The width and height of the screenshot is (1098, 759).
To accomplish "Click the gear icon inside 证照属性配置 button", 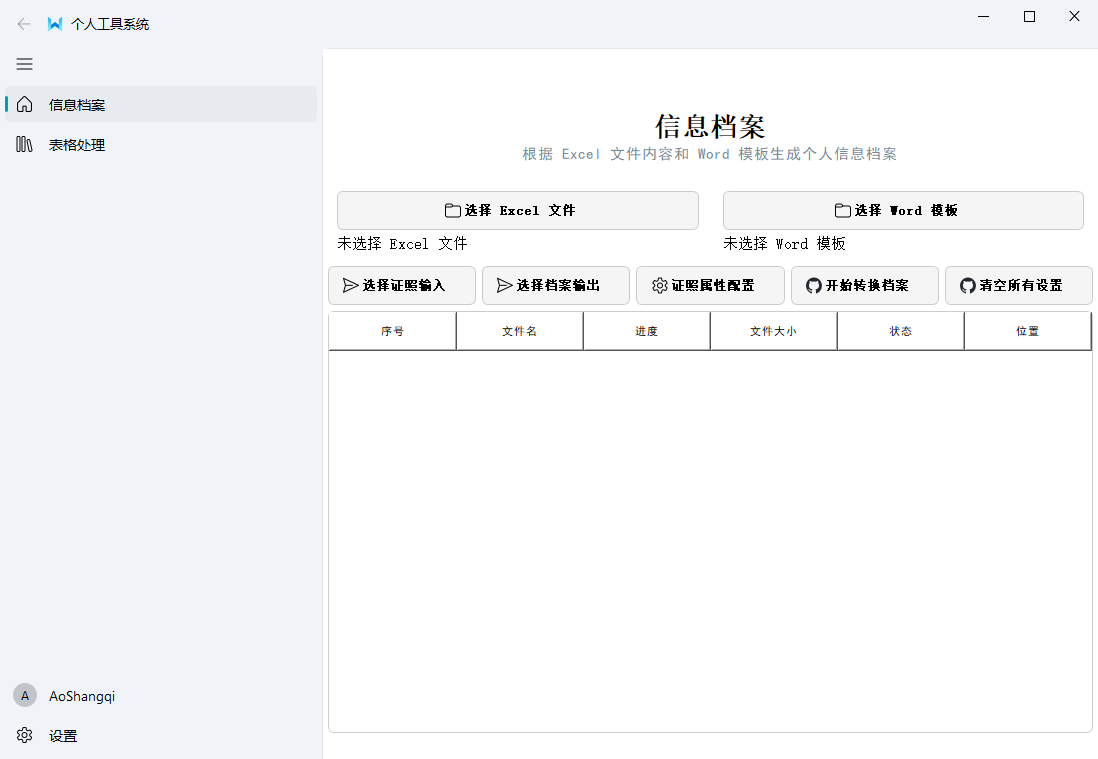I will click(x=659, y=285).
